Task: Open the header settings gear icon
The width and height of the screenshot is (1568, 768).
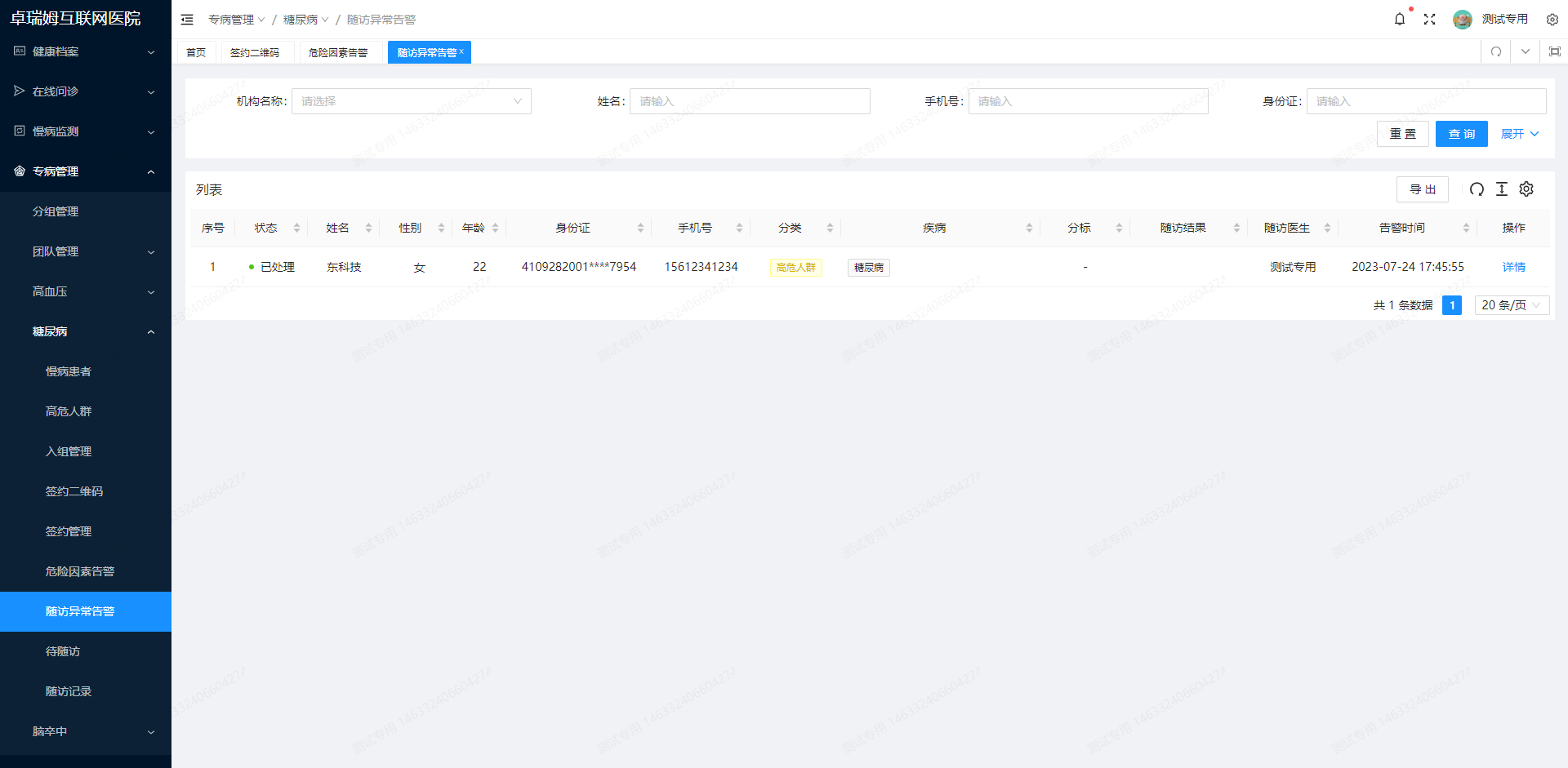Action: coord(1552,20)
